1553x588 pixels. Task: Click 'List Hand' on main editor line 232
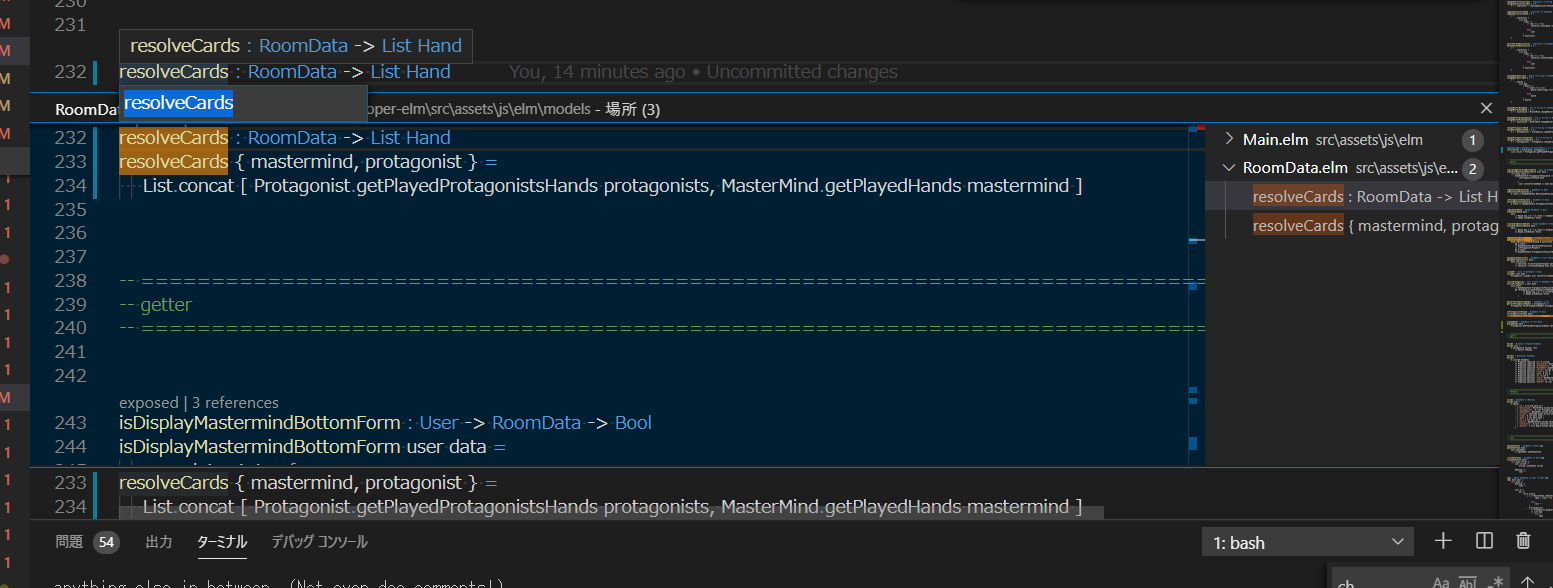coord(410,72)
